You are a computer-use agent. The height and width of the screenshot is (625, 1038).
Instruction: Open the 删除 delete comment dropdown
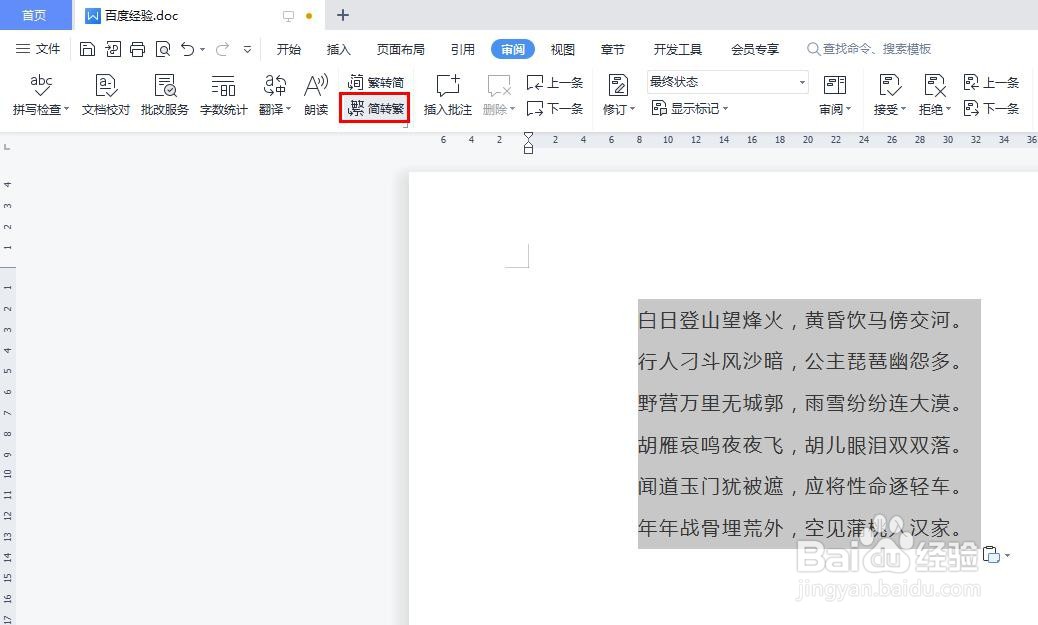coord(497,110)
